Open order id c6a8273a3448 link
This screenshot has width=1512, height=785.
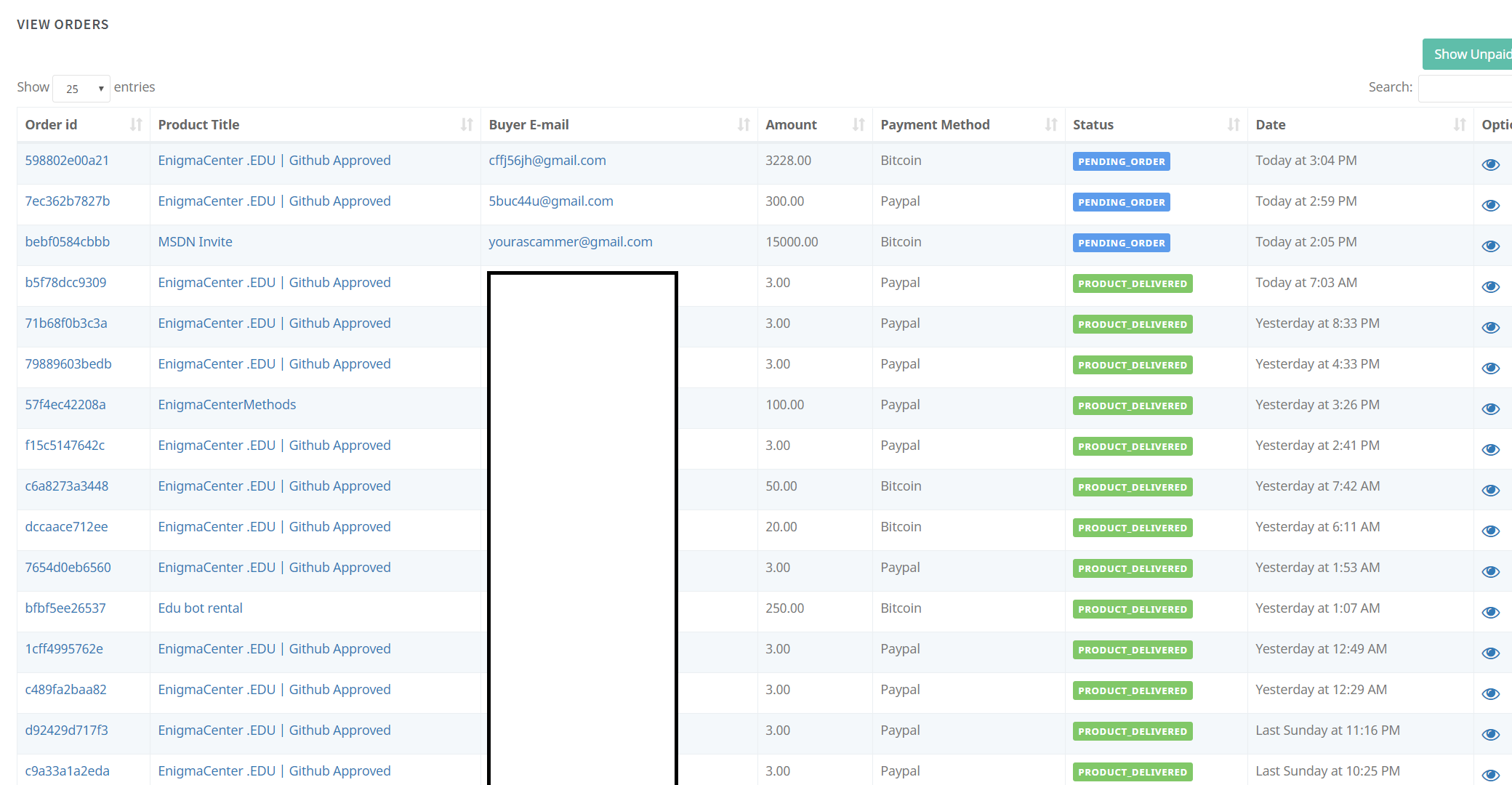point(67,486)
